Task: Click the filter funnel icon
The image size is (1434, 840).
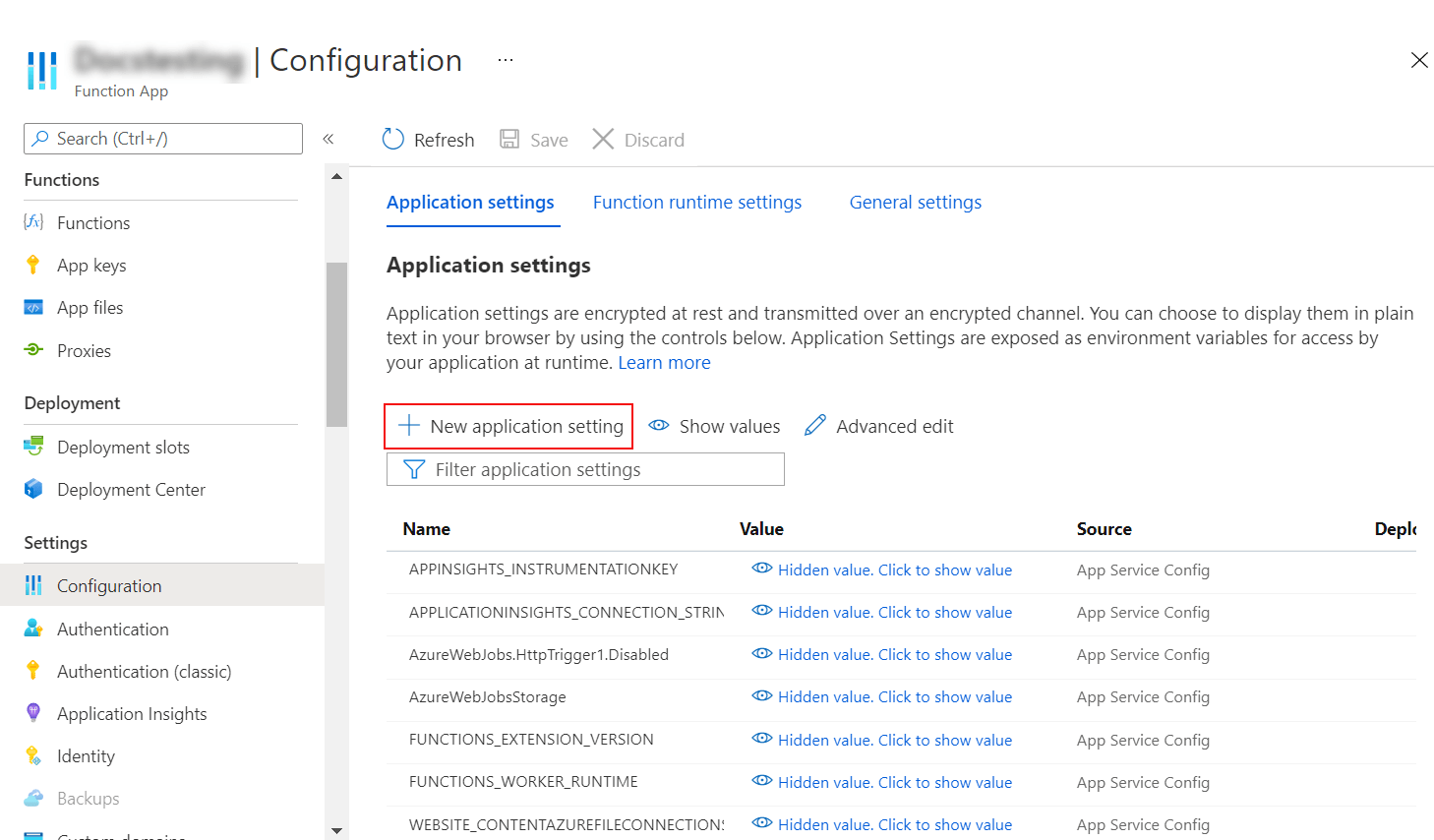Action: (x=414, y=469)
